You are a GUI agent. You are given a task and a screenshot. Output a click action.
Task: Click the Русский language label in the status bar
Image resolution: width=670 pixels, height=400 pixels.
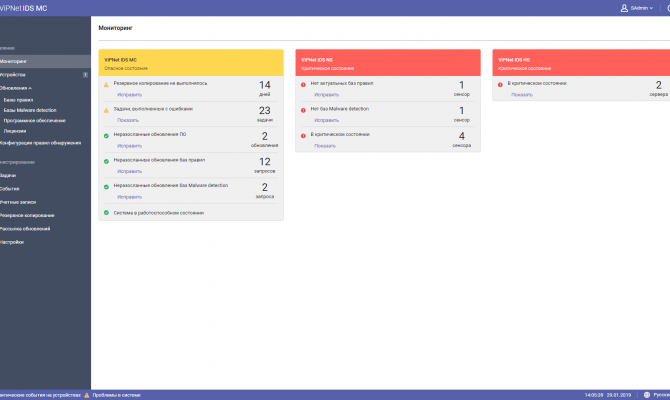coord(662,395)
